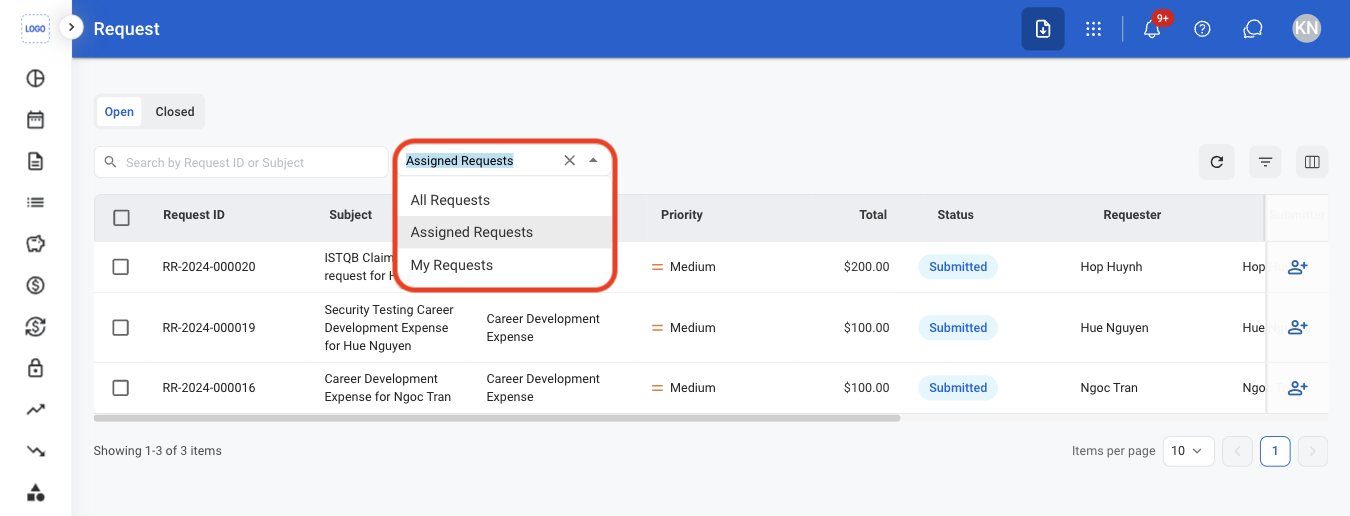Open the dashboard pie chart sidebar icon

point(35,78)
